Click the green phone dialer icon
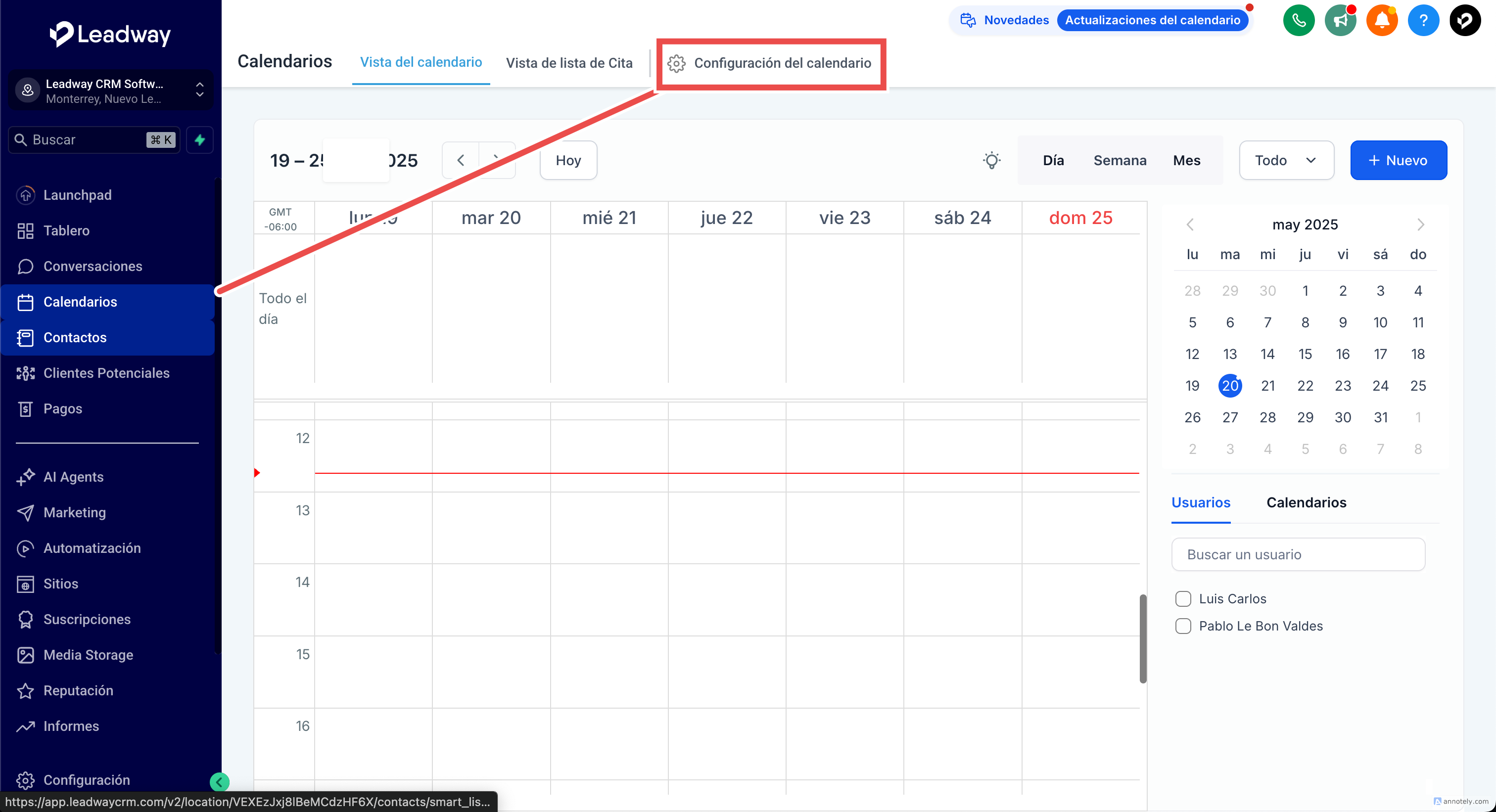 [x=1299, y=21]
